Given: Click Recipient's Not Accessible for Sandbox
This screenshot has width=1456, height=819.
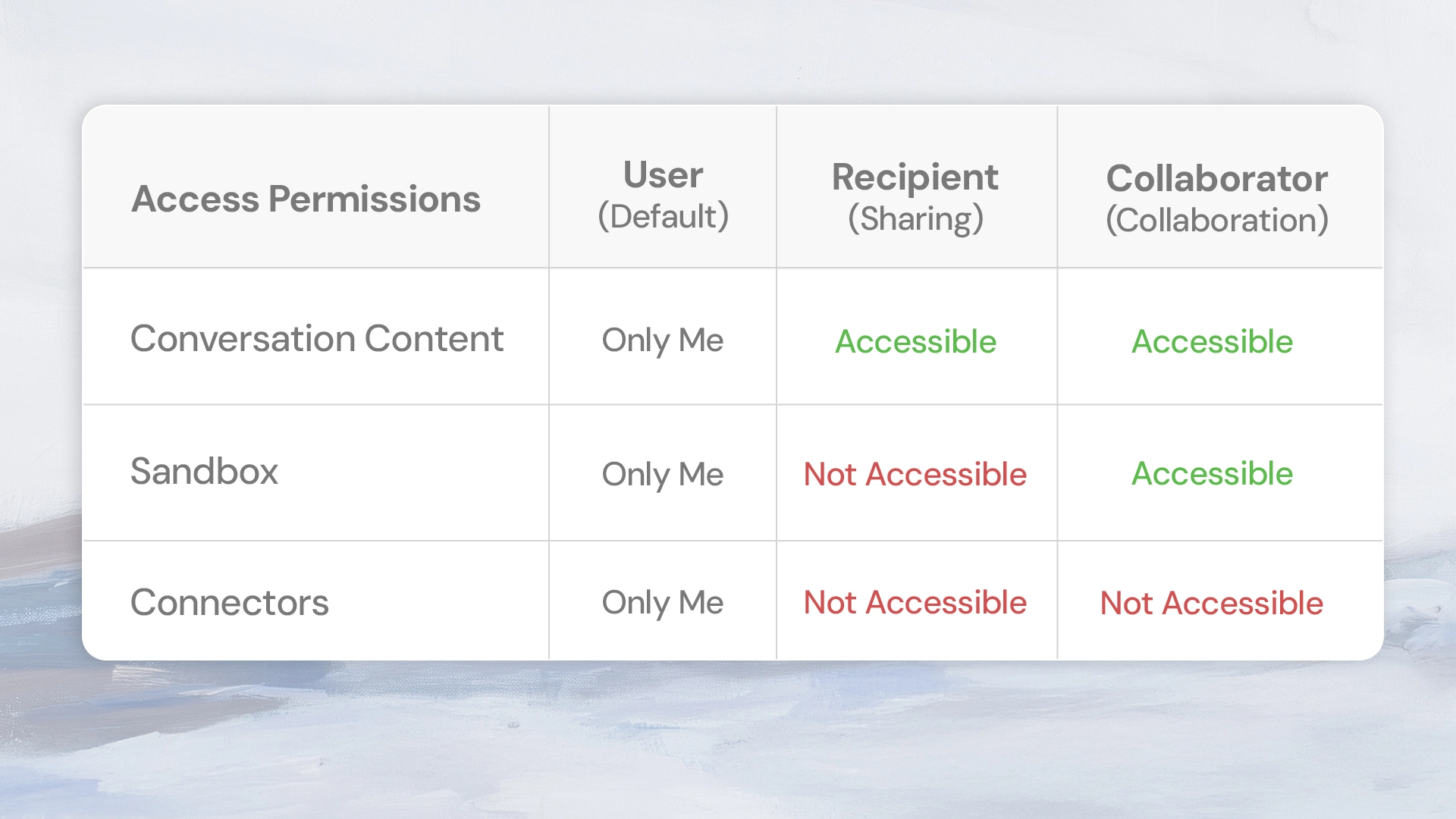Looking at the screenshot, I should click(x=915, y=475).
